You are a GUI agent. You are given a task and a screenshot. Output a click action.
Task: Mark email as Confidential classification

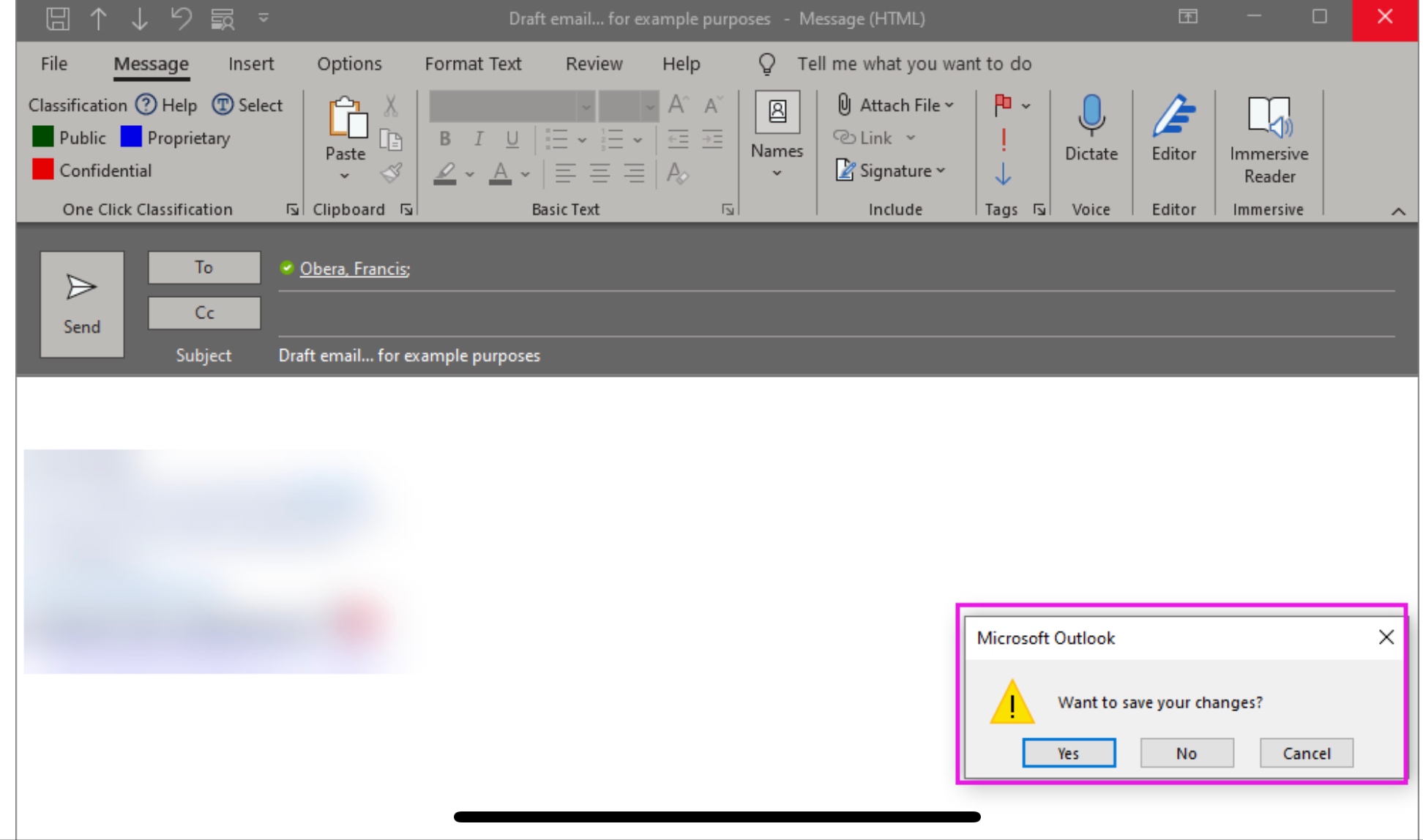pyautogui.click(x=92, y=170)
